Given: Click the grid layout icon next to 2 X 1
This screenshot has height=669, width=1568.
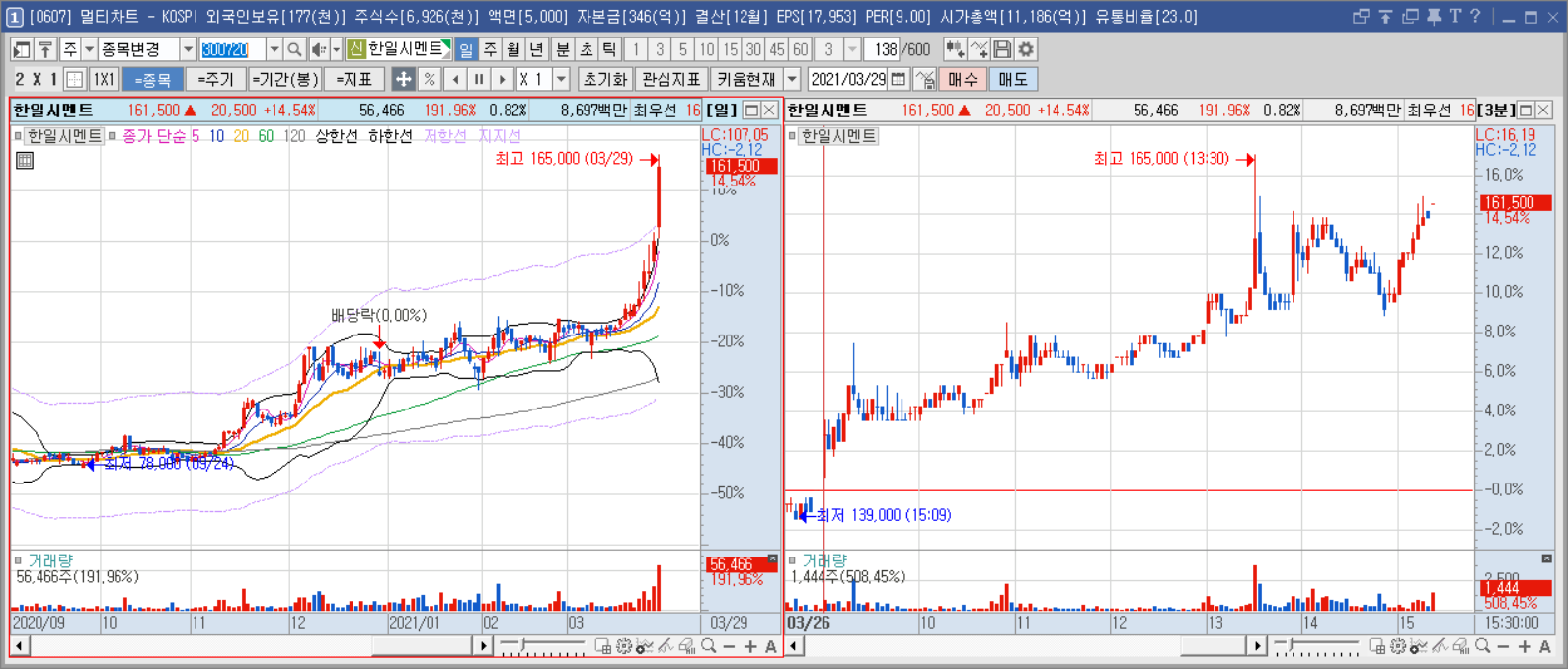Looking at the screenshot, I should 75,79.
